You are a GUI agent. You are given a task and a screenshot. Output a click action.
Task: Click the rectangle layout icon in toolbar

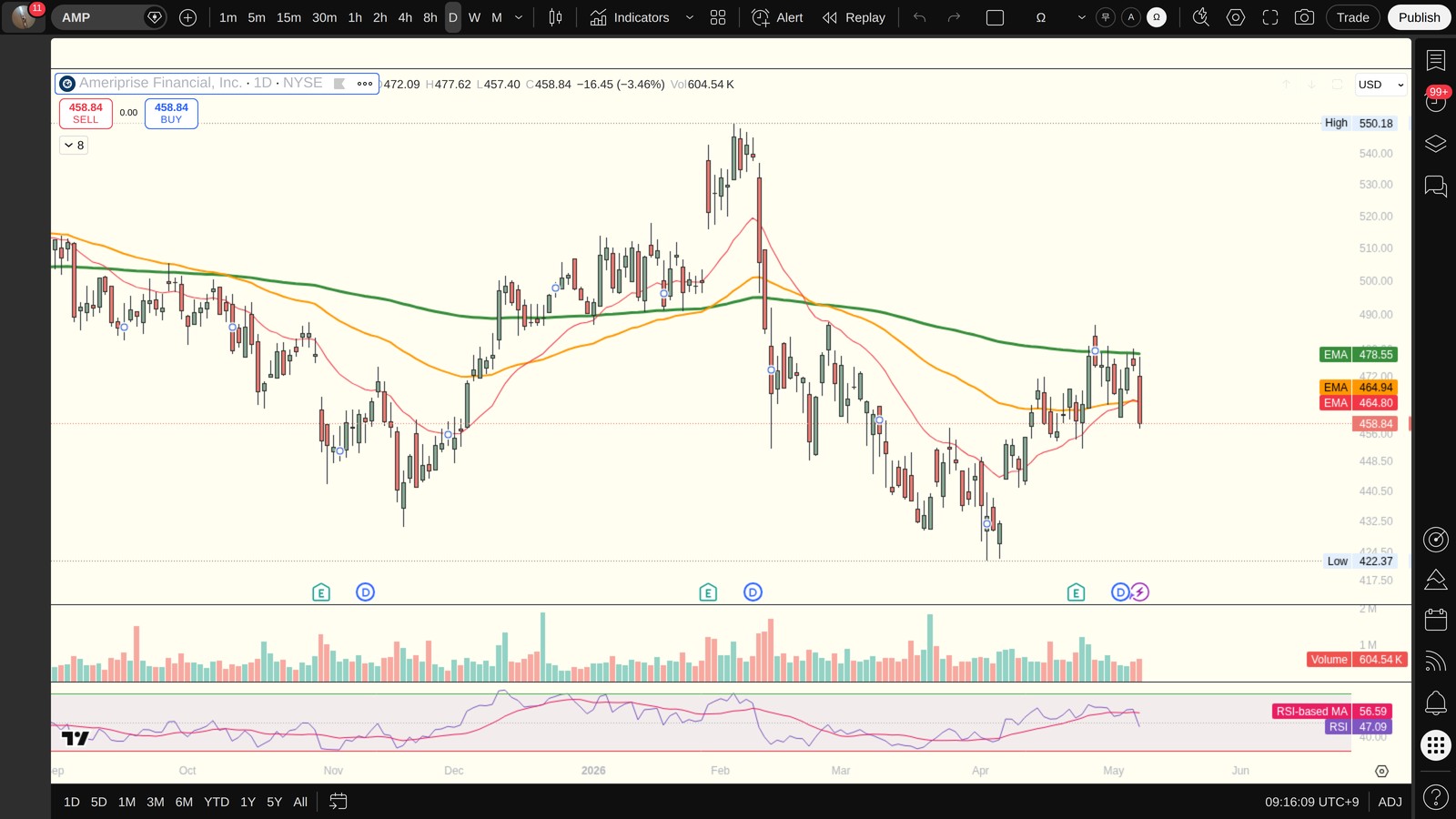(x=995, y=17)
